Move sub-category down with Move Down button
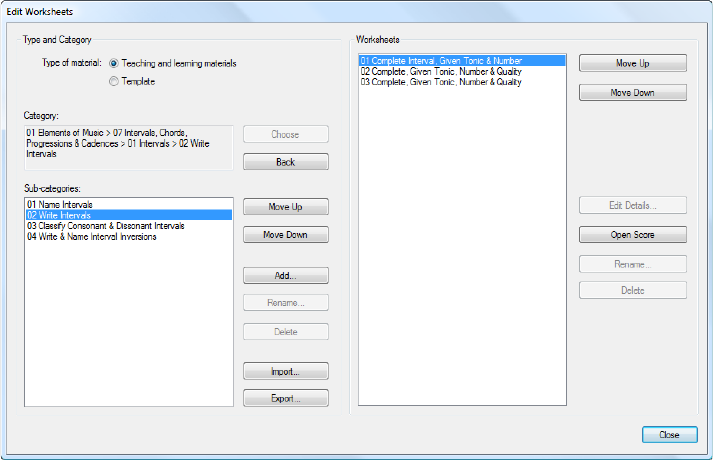This screenshot has width=713, height=460. click(286, 235)
